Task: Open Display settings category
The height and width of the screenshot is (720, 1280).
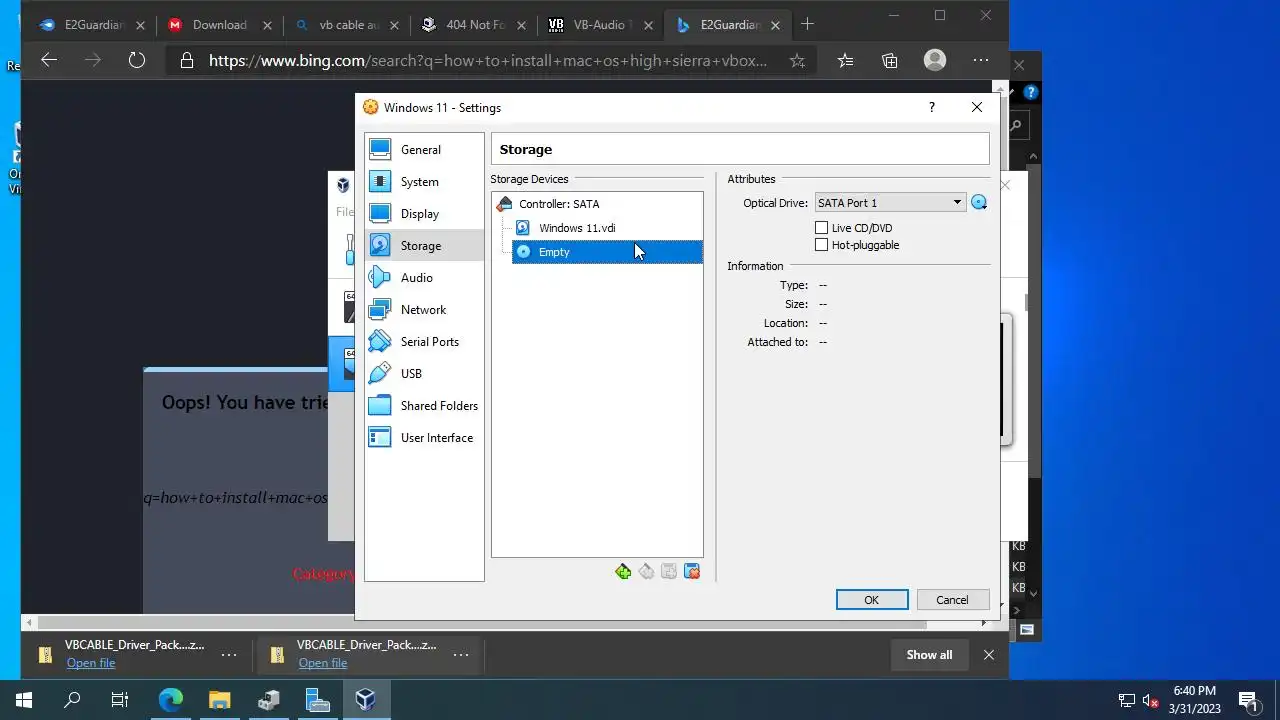Action: pos(424,214)
